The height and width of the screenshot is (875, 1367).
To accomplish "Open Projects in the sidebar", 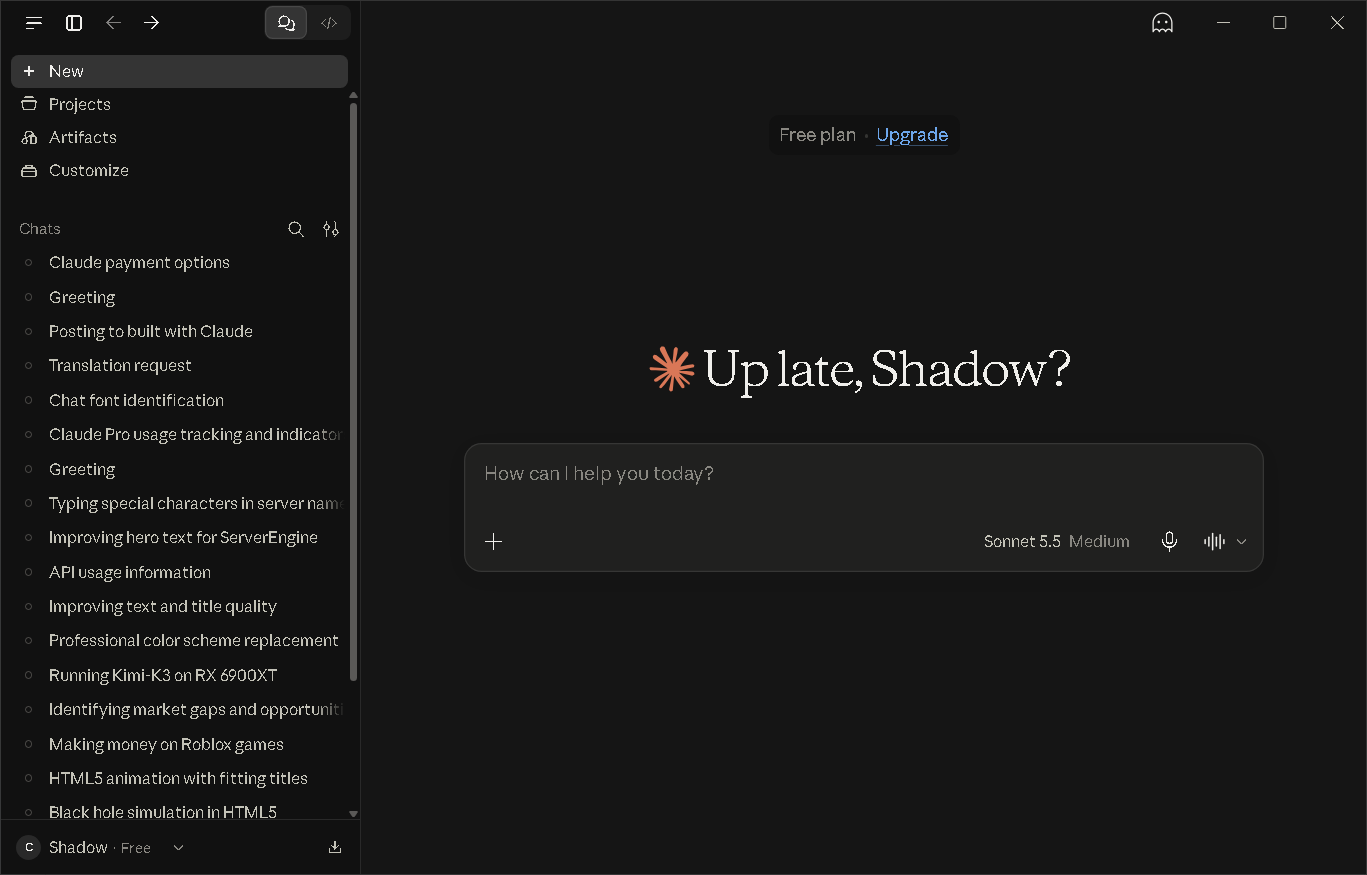I will 179,104.
